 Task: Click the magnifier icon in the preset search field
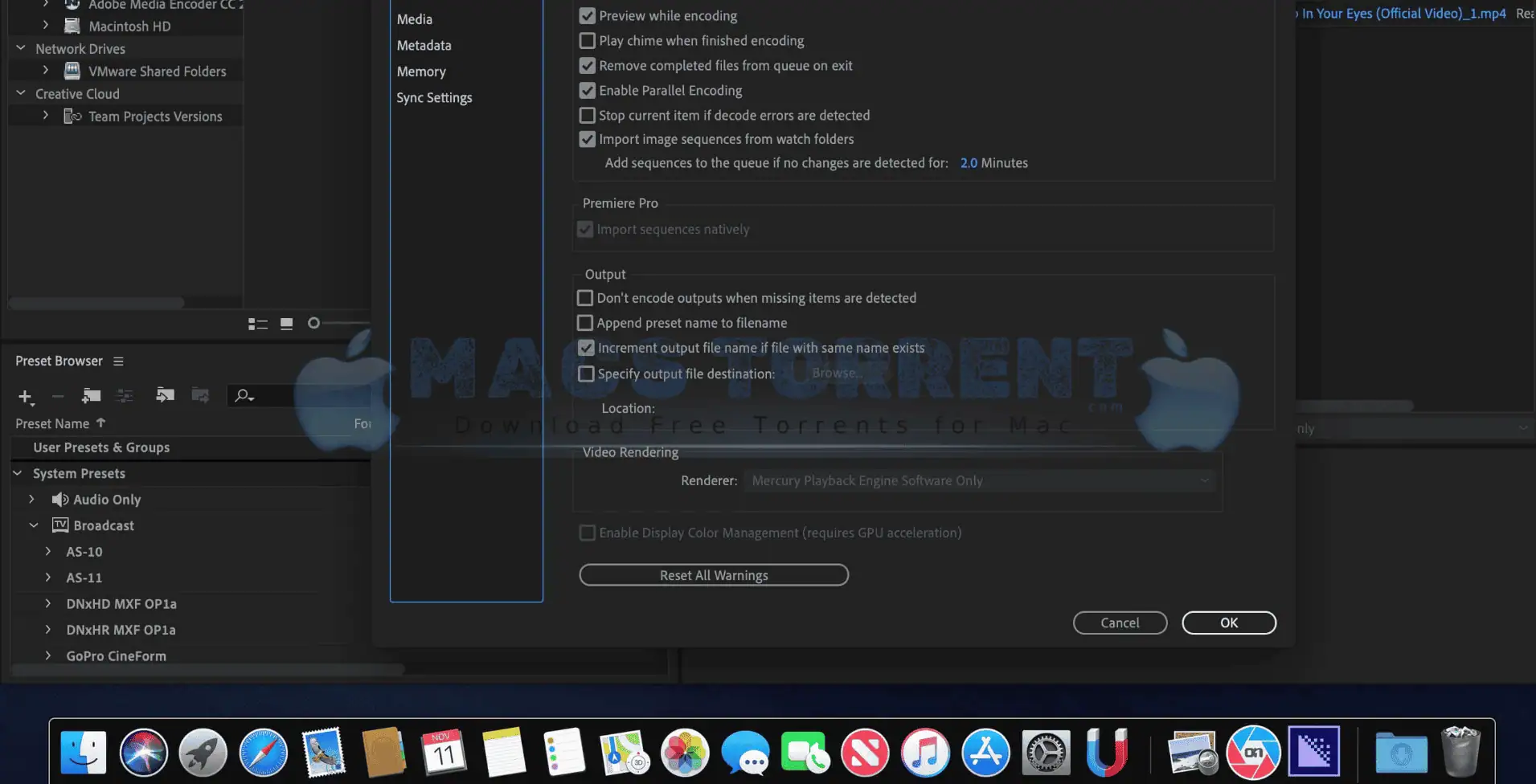tap(244, 395)
